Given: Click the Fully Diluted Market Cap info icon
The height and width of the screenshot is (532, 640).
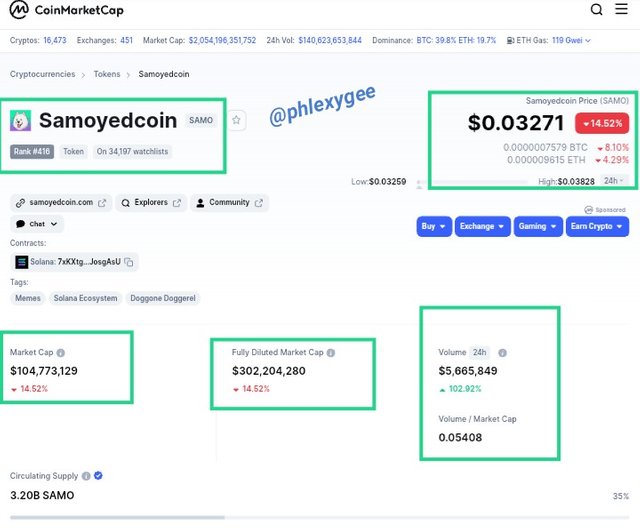Looking at the screenshot, I should 331,353.
